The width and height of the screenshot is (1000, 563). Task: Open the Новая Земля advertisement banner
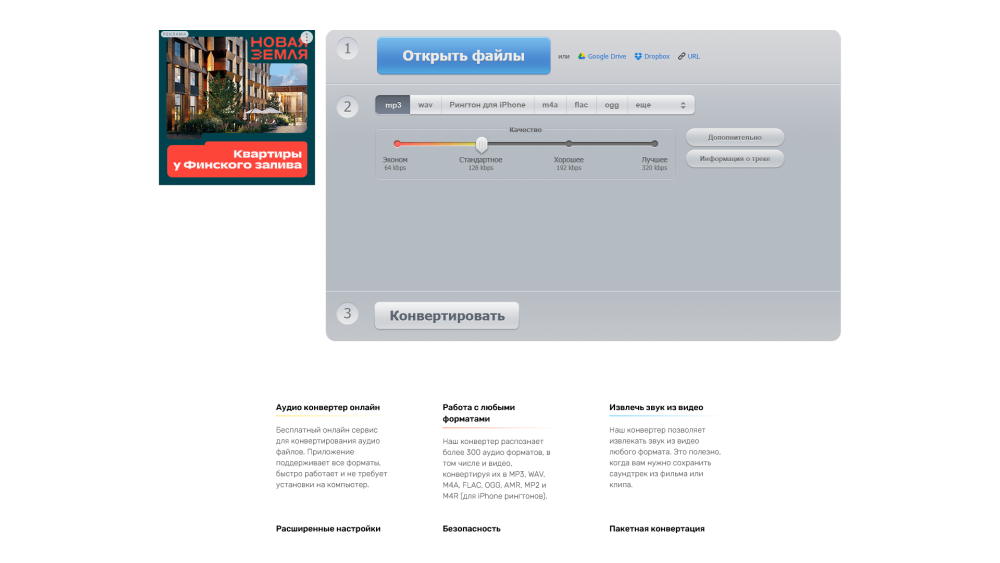tap(237, 107)
